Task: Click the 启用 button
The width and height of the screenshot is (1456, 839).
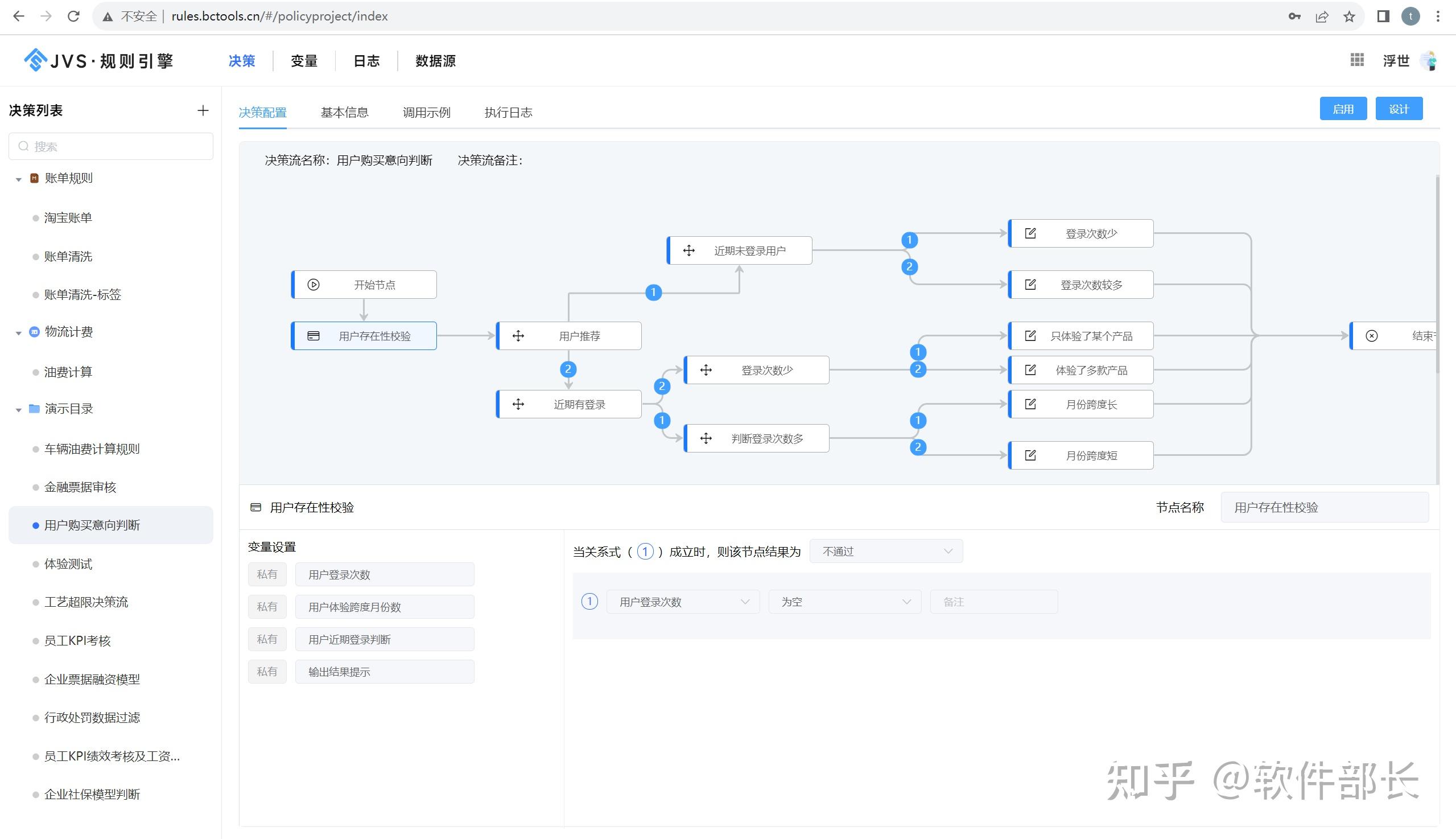Action: (x=1344, y=108)
